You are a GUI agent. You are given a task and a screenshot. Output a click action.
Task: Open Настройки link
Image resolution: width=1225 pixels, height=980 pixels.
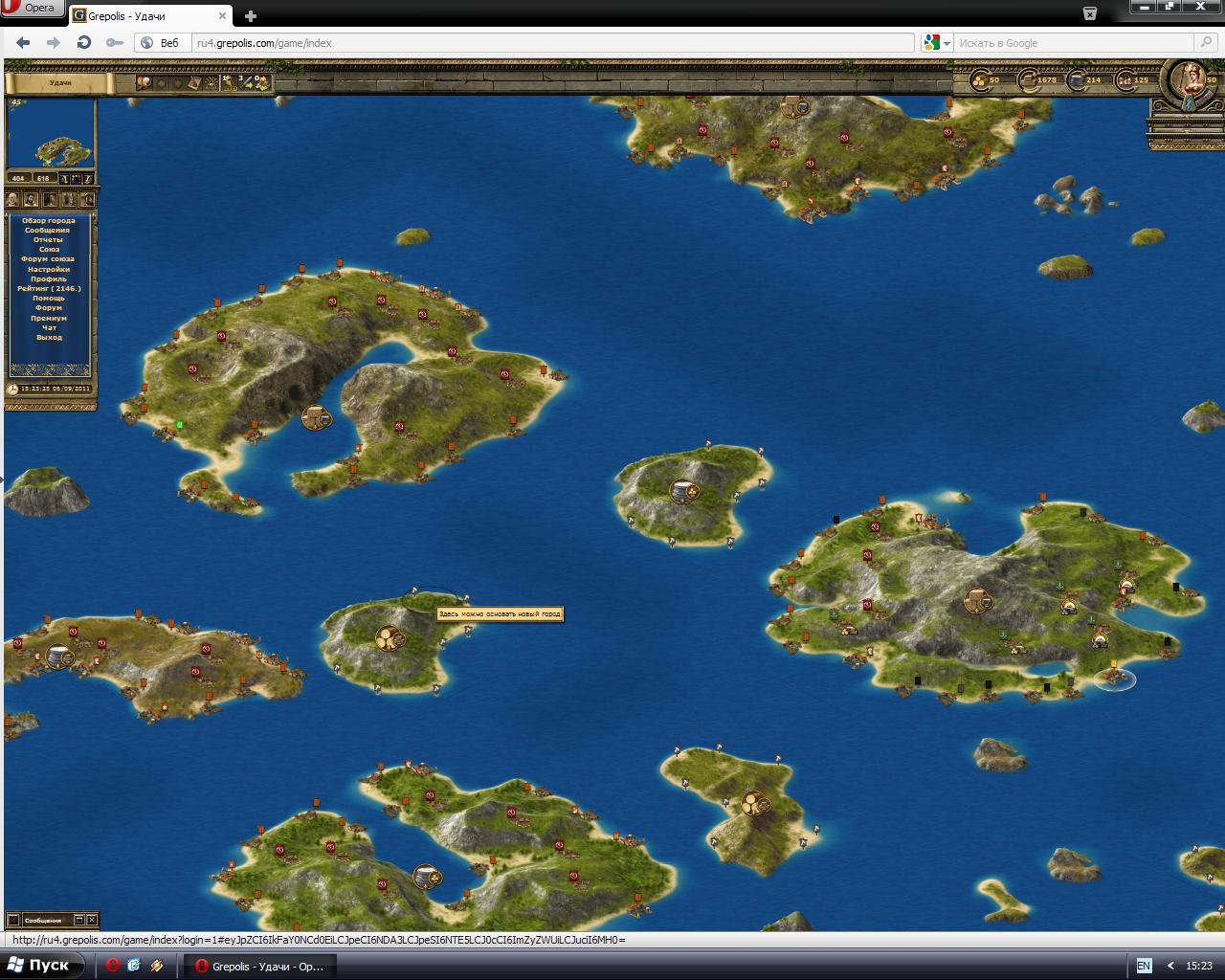click(49, 270)
